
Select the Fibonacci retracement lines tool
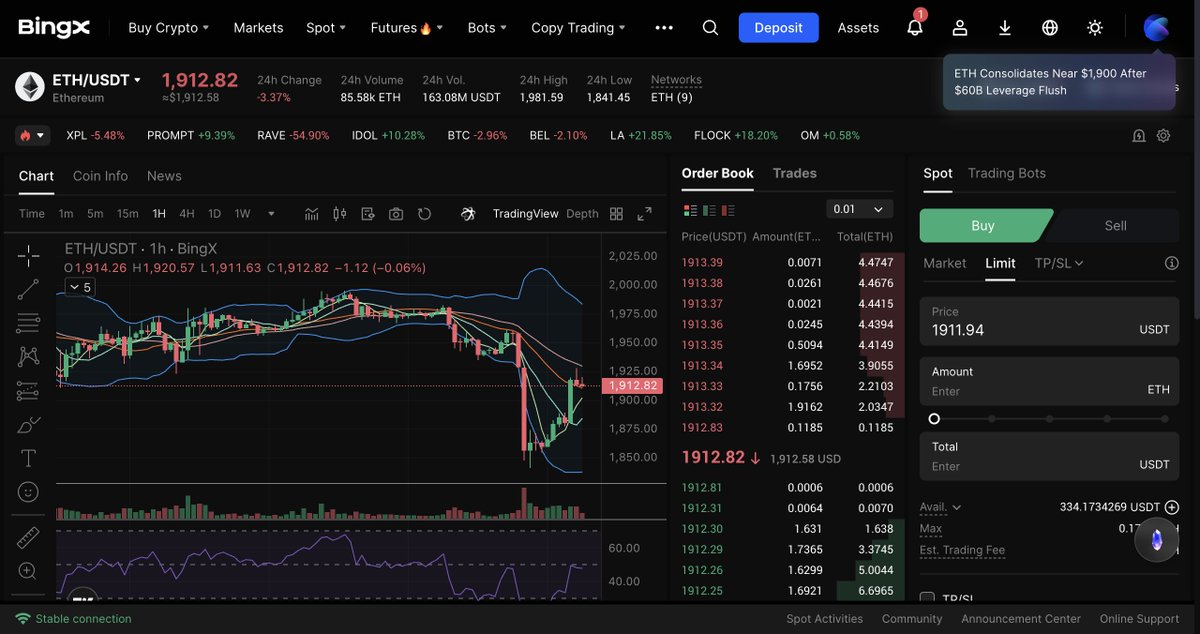(x=28, y=323)
